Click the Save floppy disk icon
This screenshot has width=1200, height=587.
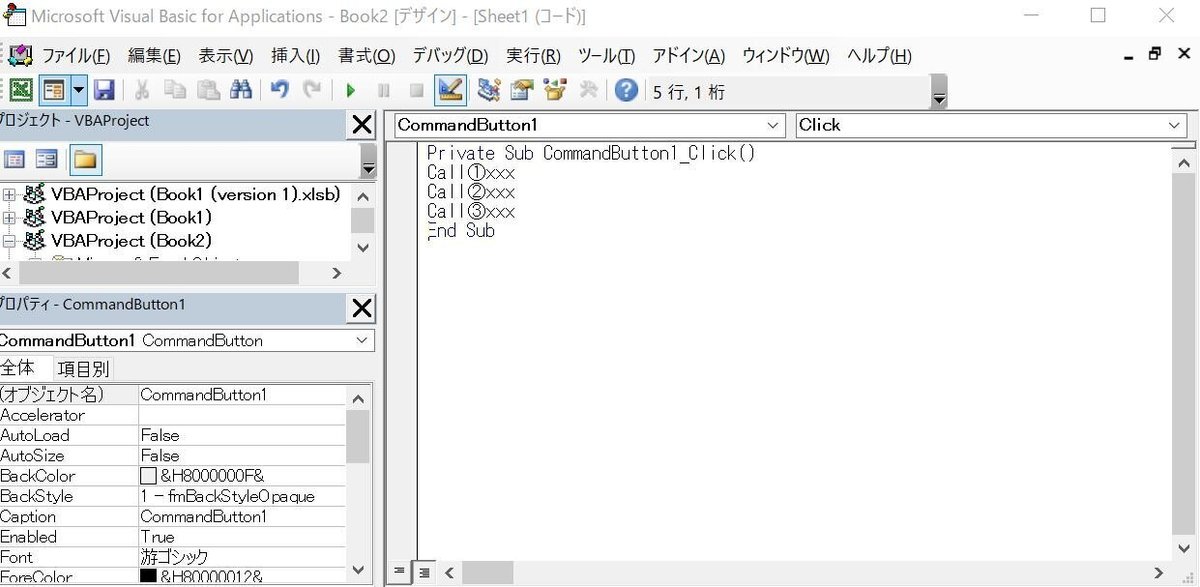coord(104,91)
